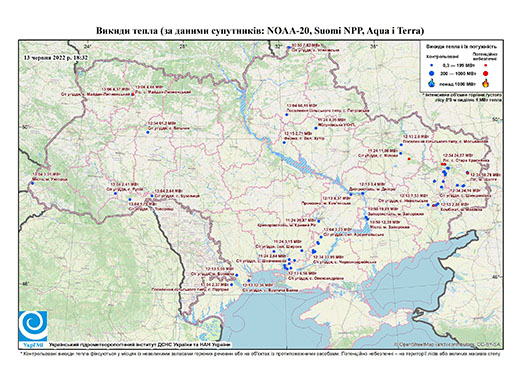Select the large red circle legend symbol

point(486,73)
